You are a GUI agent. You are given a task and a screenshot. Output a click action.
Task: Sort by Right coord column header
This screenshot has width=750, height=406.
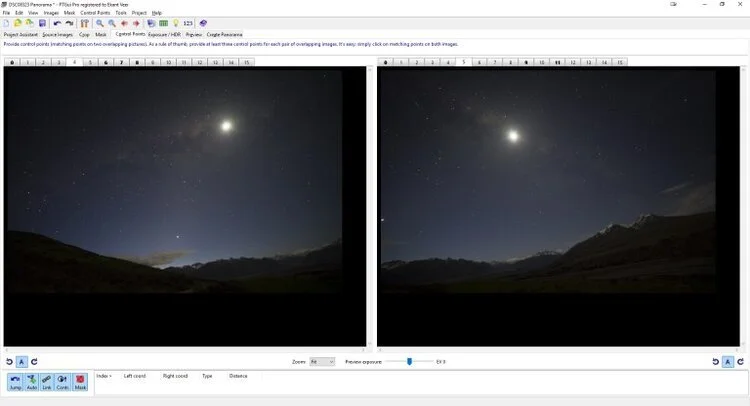175,376
